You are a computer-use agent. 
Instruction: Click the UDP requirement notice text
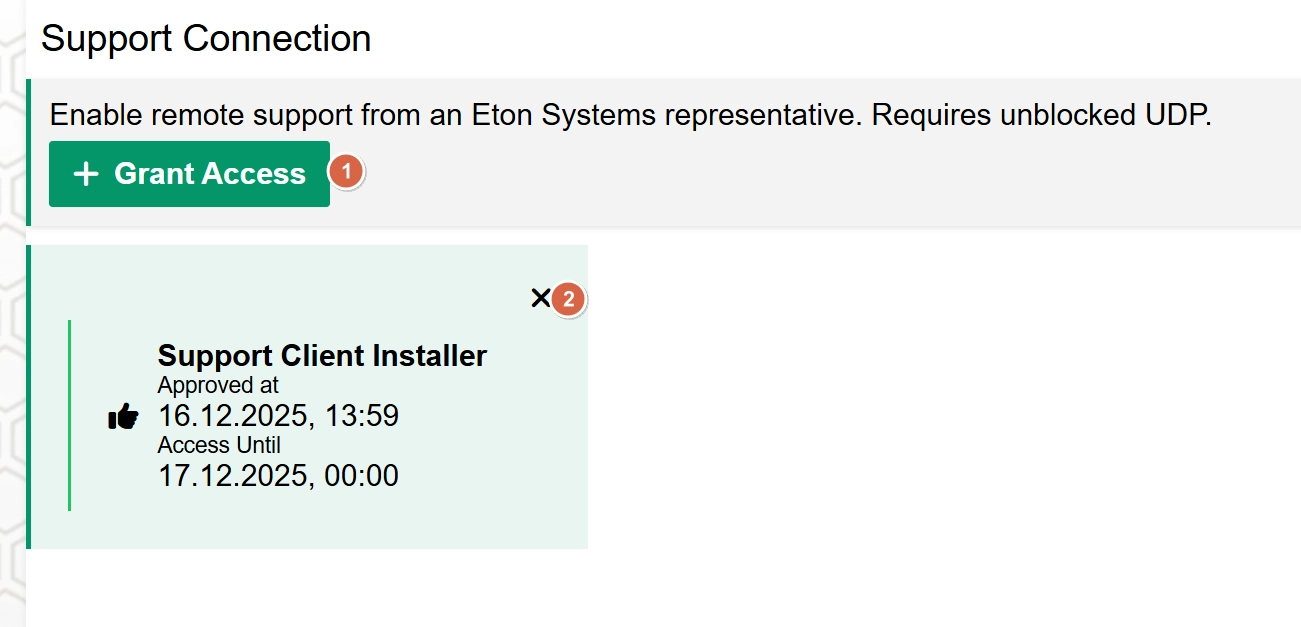click(631, 114)
